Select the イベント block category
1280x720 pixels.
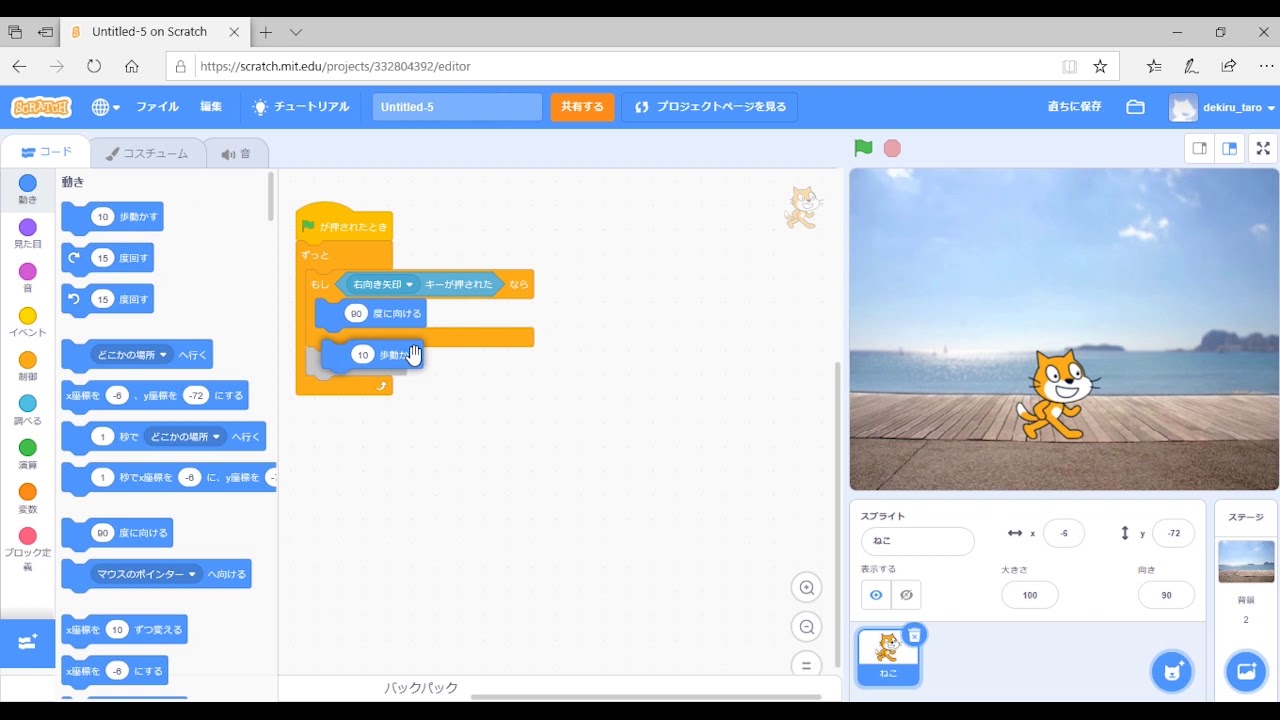pos(27,322)
